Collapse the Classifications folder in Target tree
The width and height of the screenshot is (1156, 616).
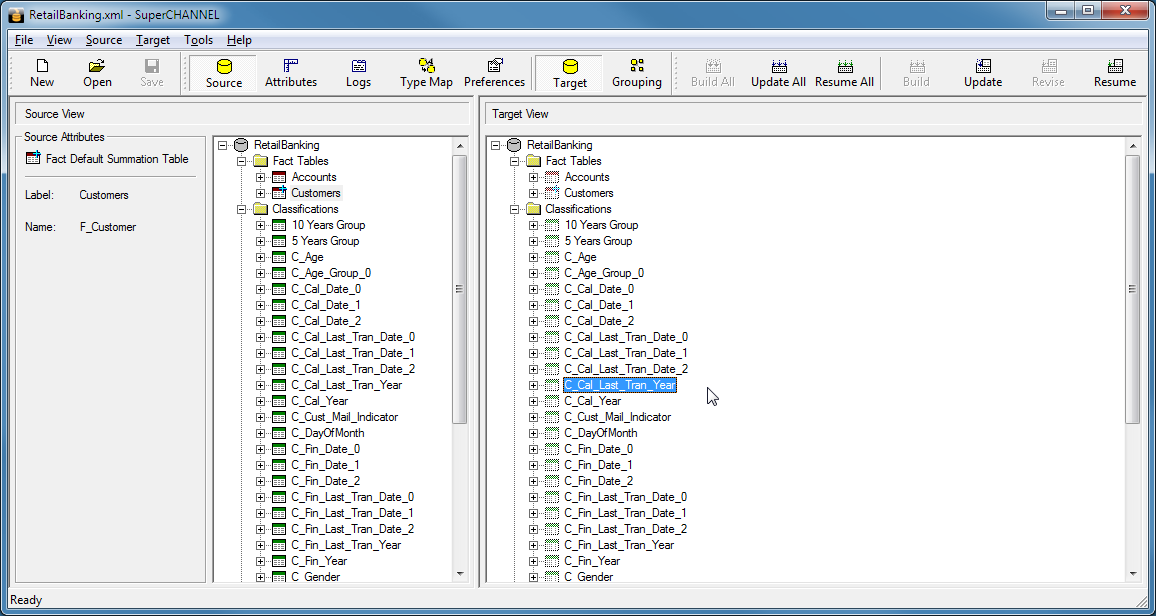(x=515, y=209)
